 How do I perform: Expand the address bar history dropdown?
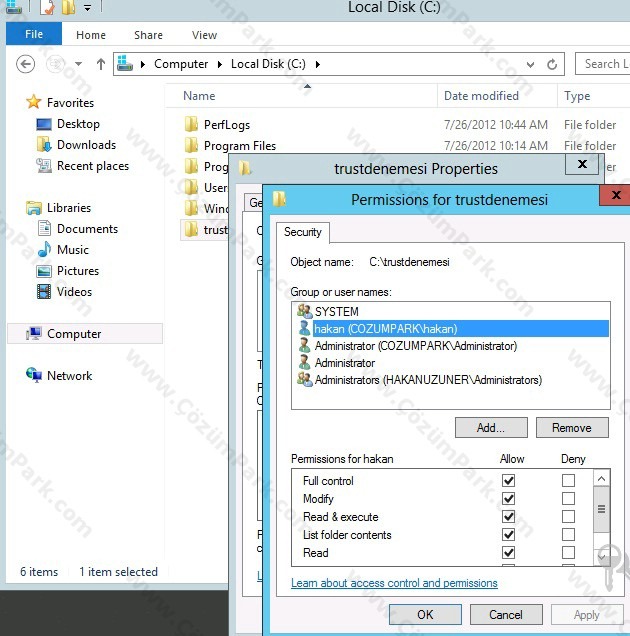pos(530,64)
